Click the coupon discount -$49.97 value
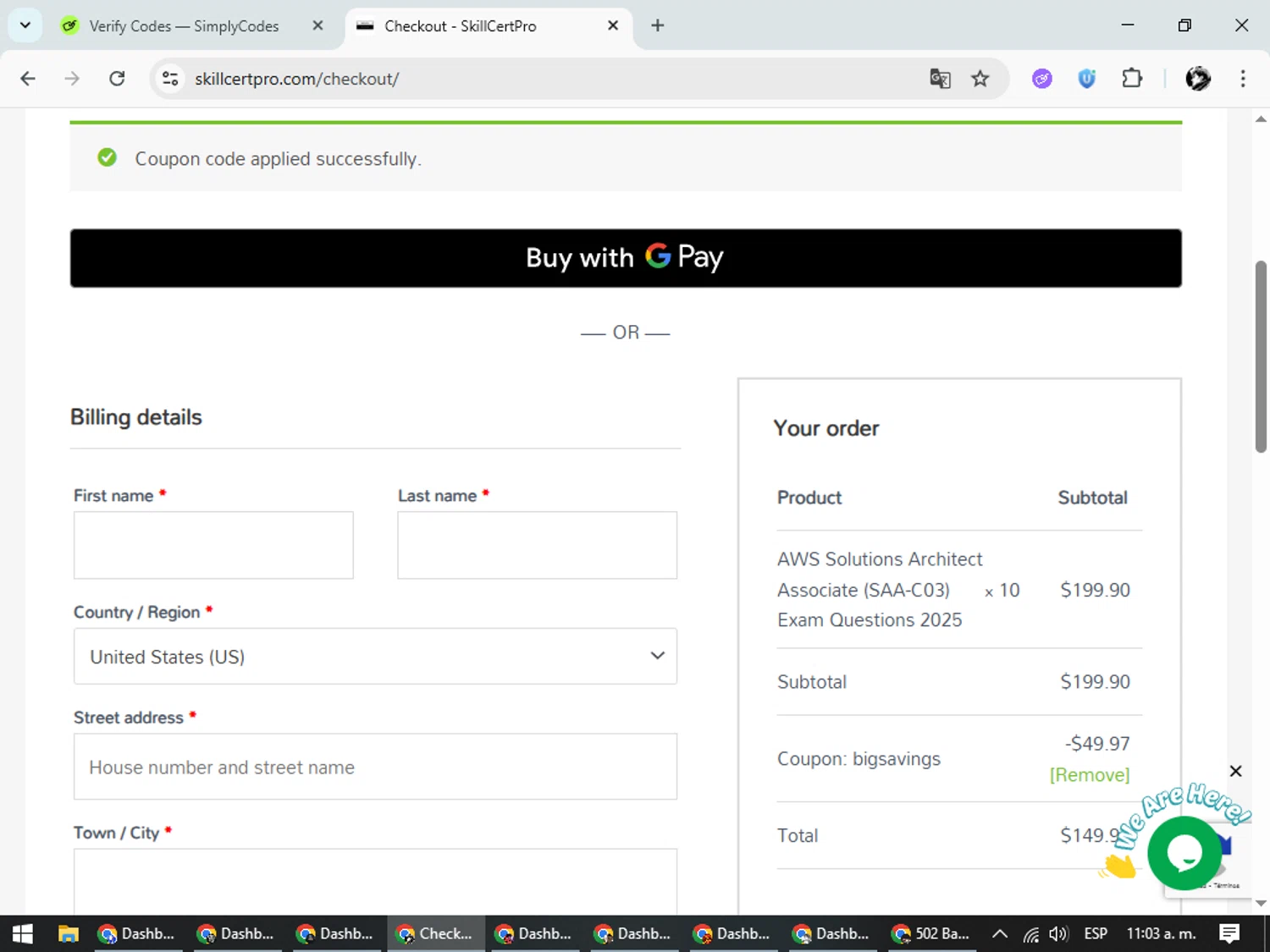The height and width of the screenshot is (952, 1270). coord(1097,744)
